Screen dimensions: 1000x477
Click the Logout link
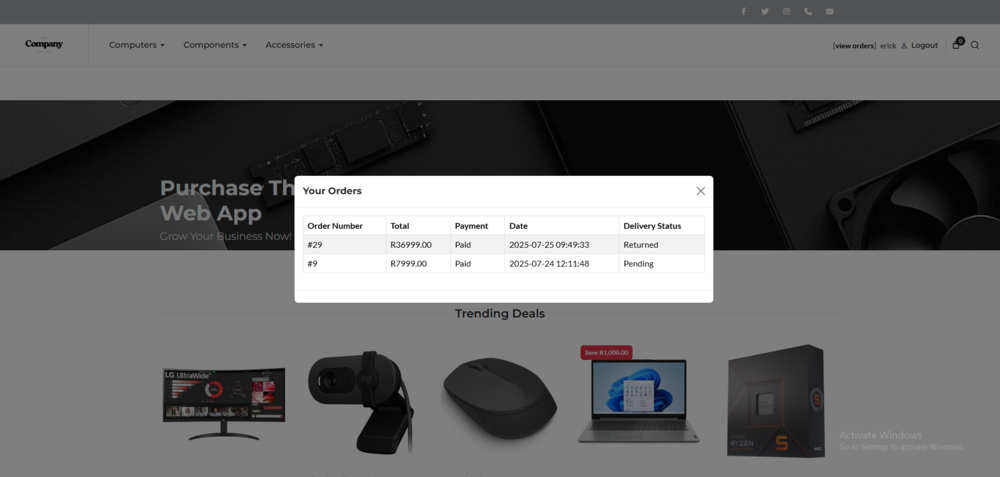coord(924,45)
